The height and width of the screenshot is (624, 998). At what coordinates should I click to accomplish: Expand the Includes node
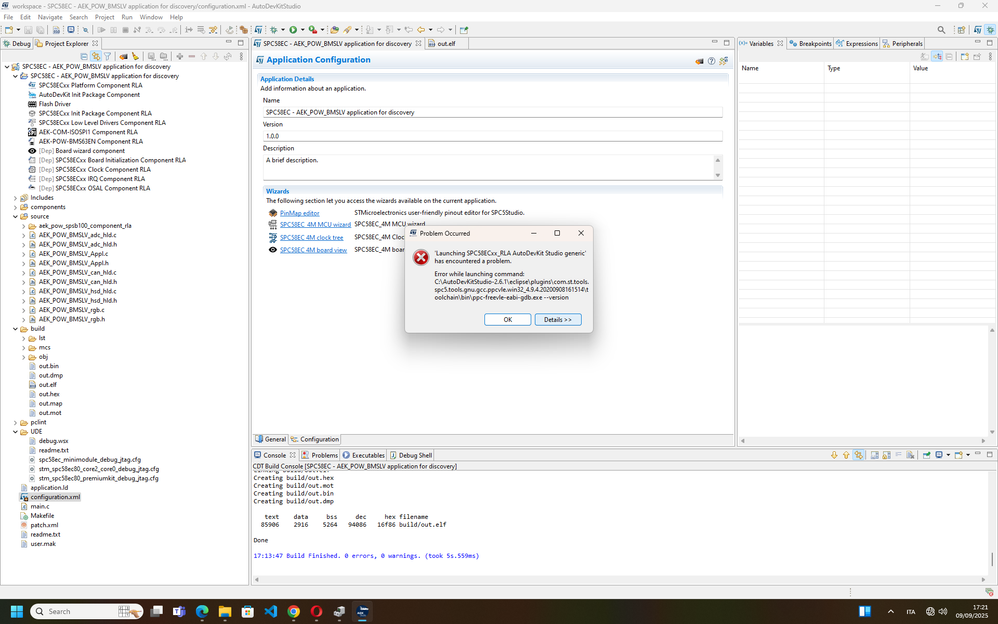click(x=16, y=198)
